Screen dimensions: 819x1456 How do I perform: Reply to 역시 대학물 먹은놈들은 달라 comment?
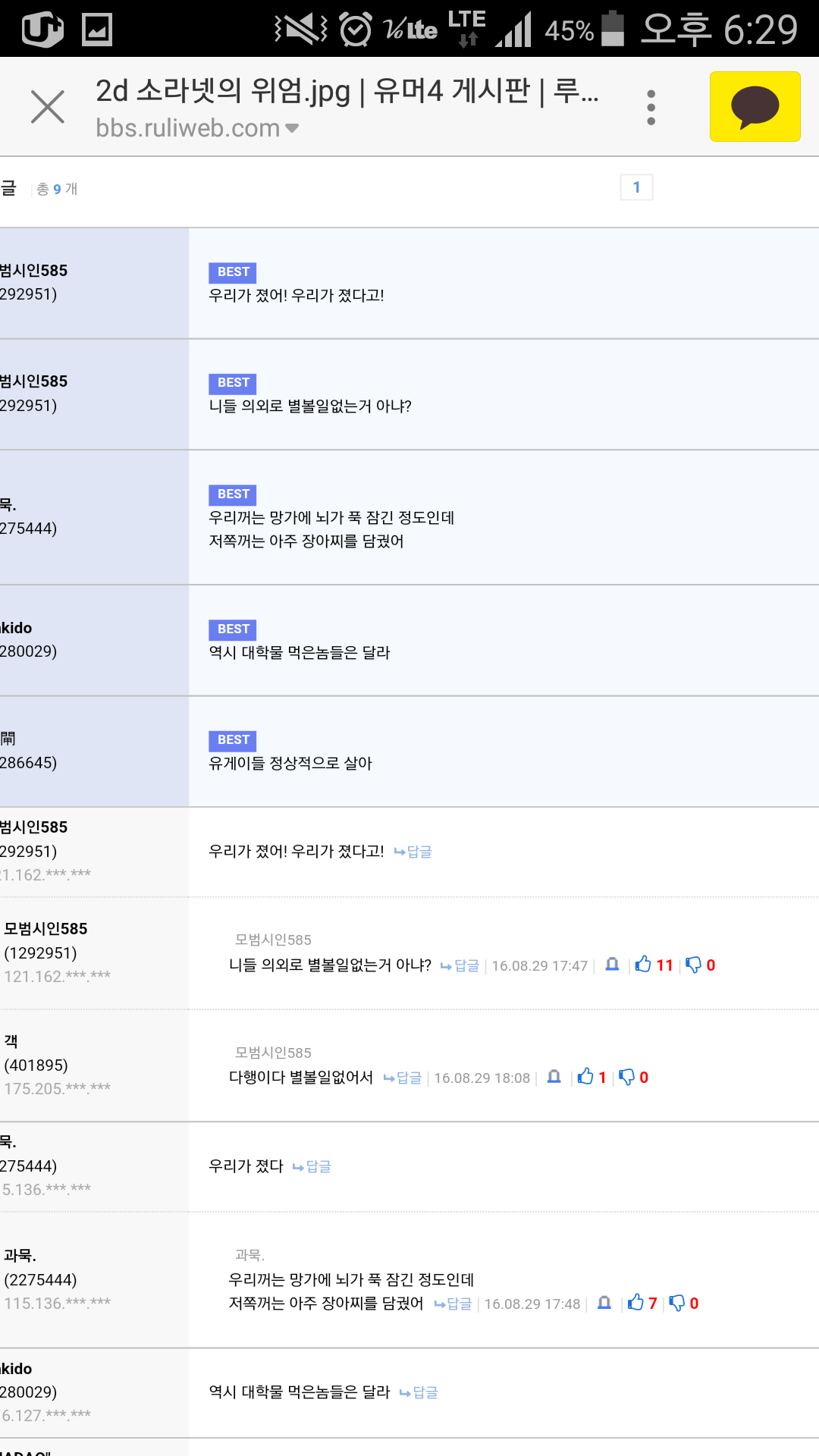(419, 1392)
